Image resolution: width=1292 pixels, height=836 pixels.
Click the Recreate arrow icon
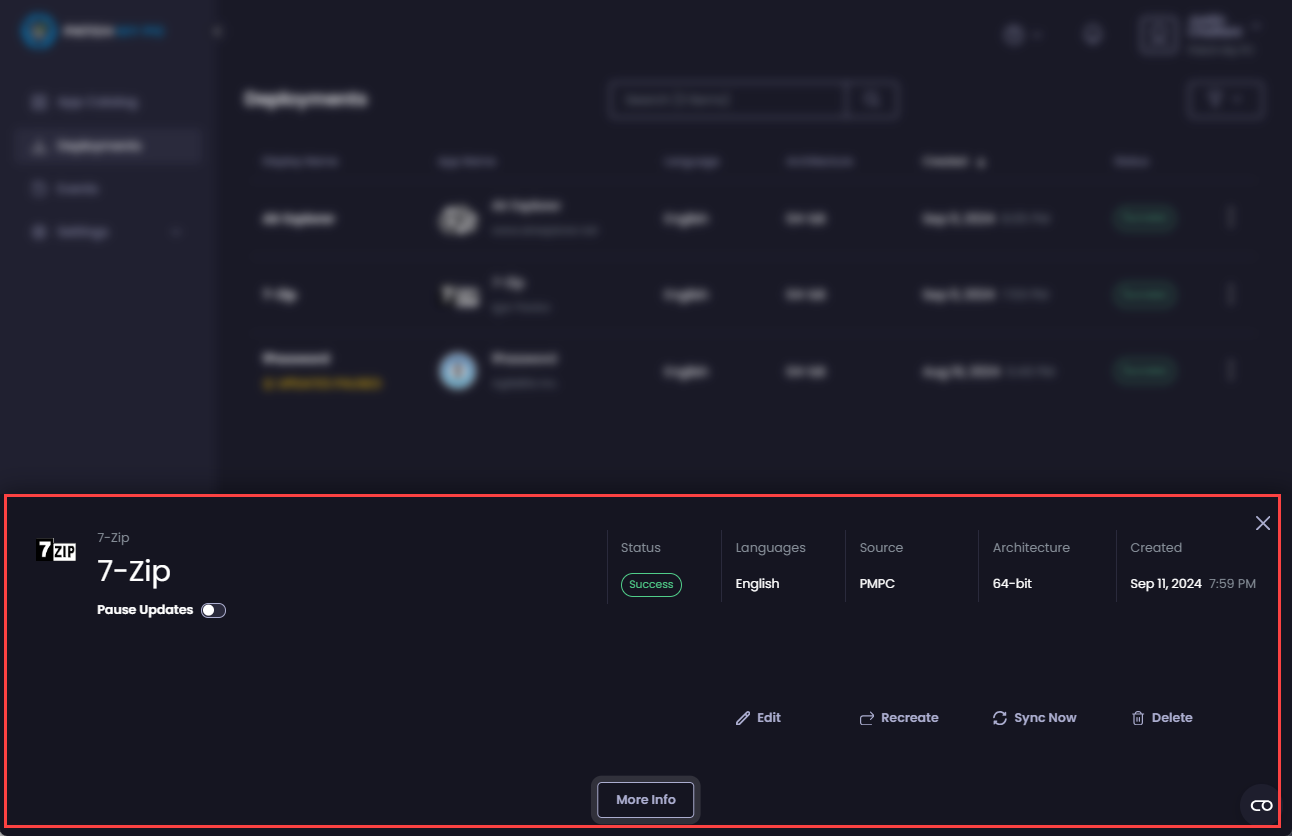click(866, 717)
